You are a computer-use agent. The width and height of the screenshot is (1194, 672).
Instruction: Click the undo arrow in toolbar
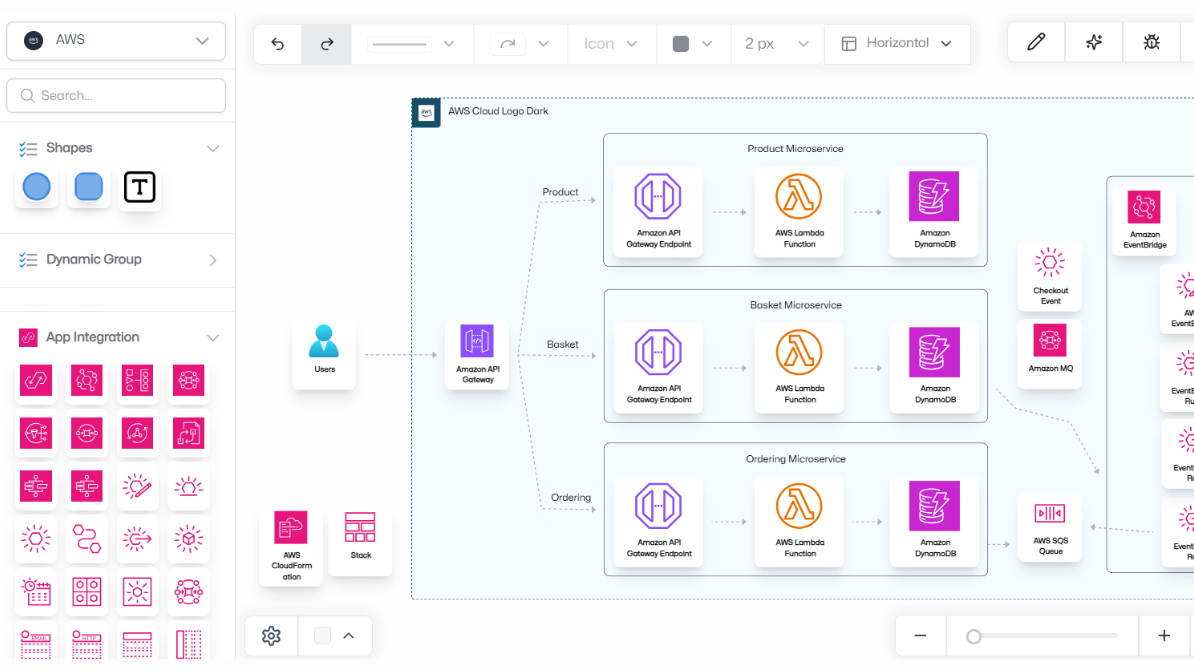[x=278, y=44]
